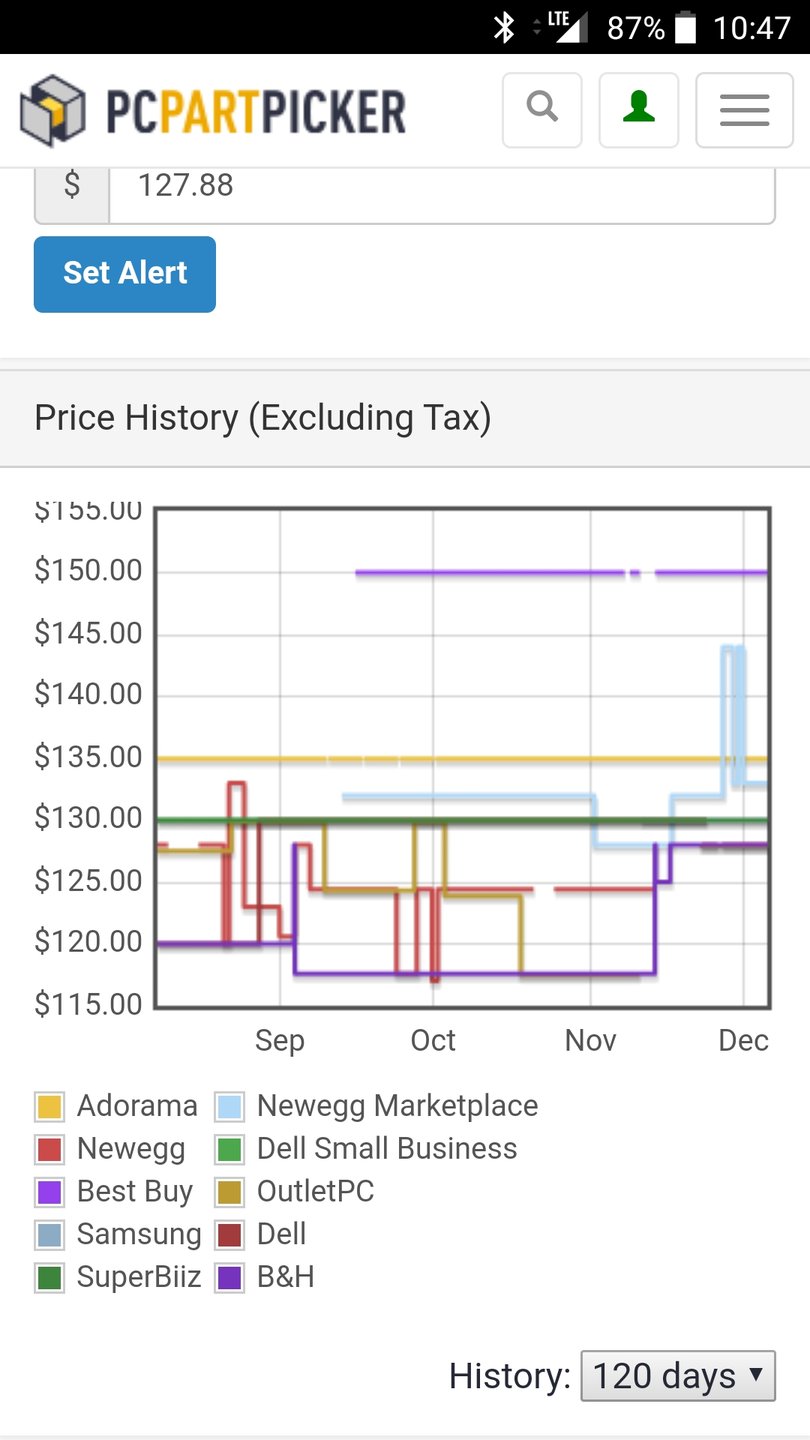Open the hamburger navigation menu

tap(744, 110)
